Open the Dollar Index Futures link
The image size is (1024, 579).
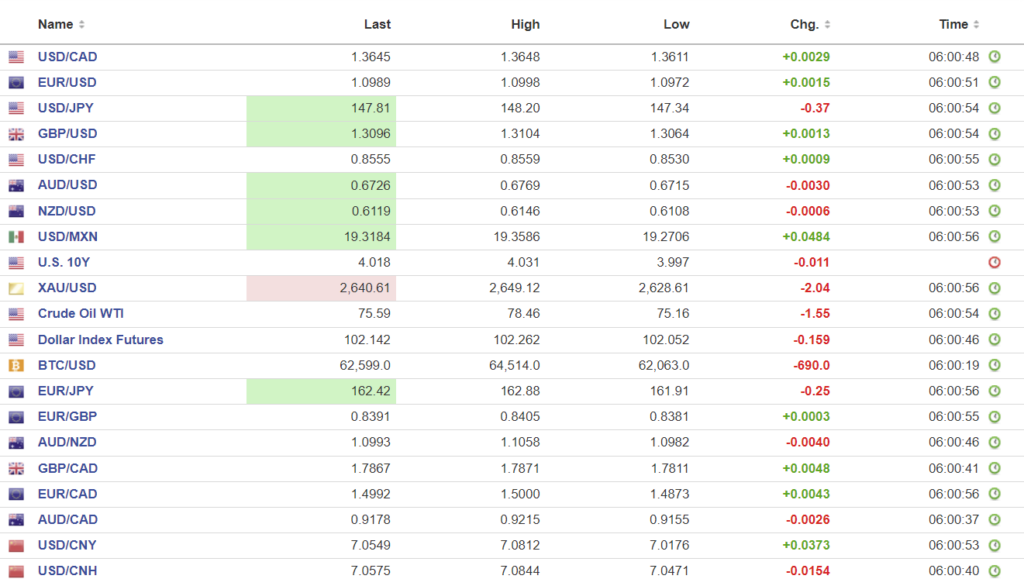coord(100,340)
